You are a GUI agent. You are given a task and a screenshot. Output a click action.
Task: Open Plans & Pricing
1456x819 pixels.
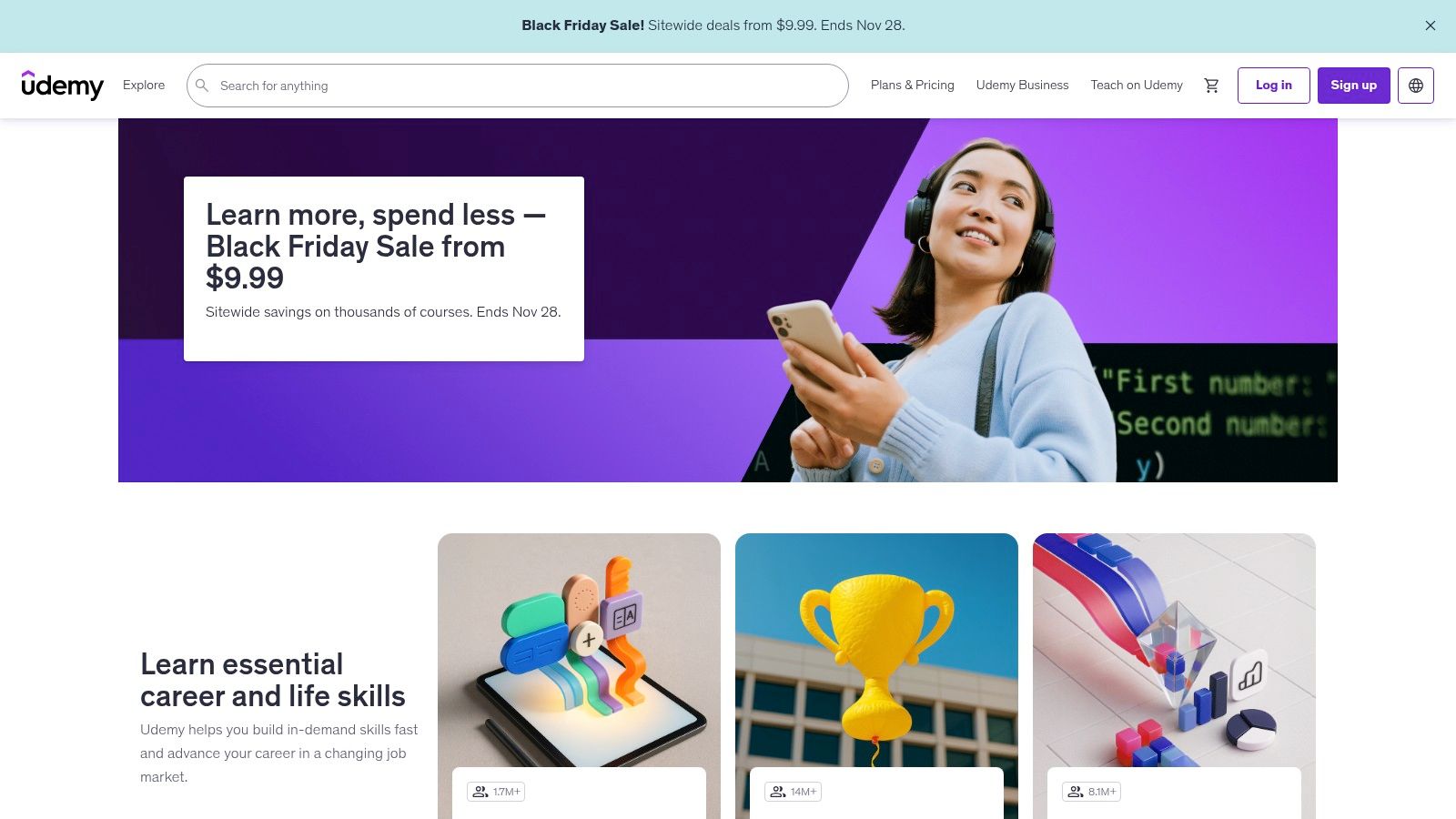point(913,86)
